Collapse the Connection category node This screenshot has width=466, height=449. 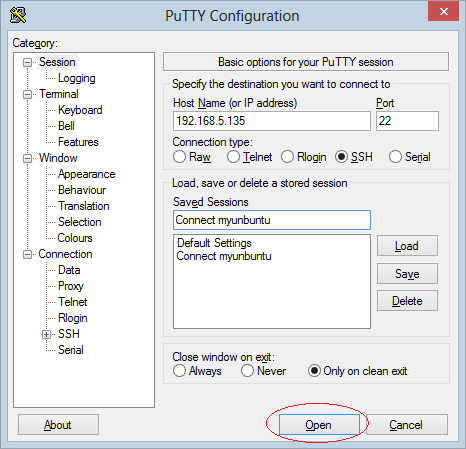27,254
